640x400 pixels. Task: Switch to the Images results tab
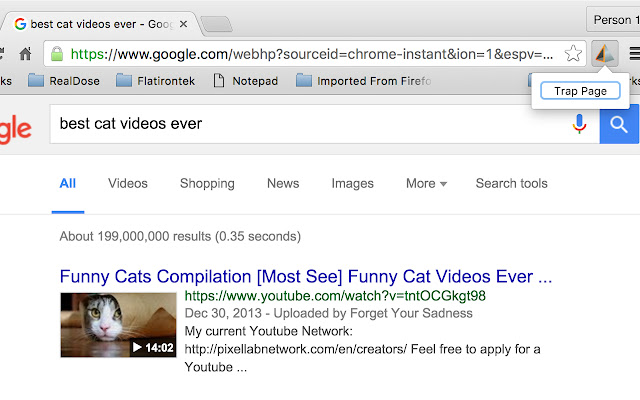click(x=352, y=183)
